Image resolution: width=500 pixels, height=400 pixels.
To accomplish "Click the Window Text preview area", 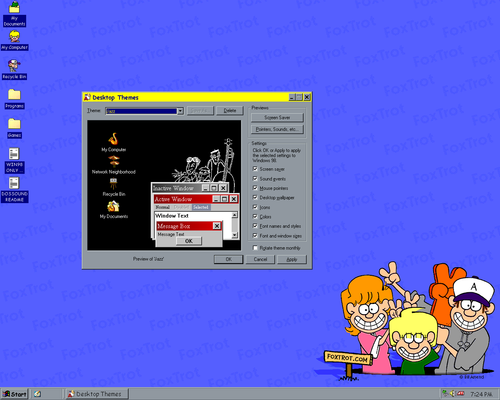I will 172,216.
